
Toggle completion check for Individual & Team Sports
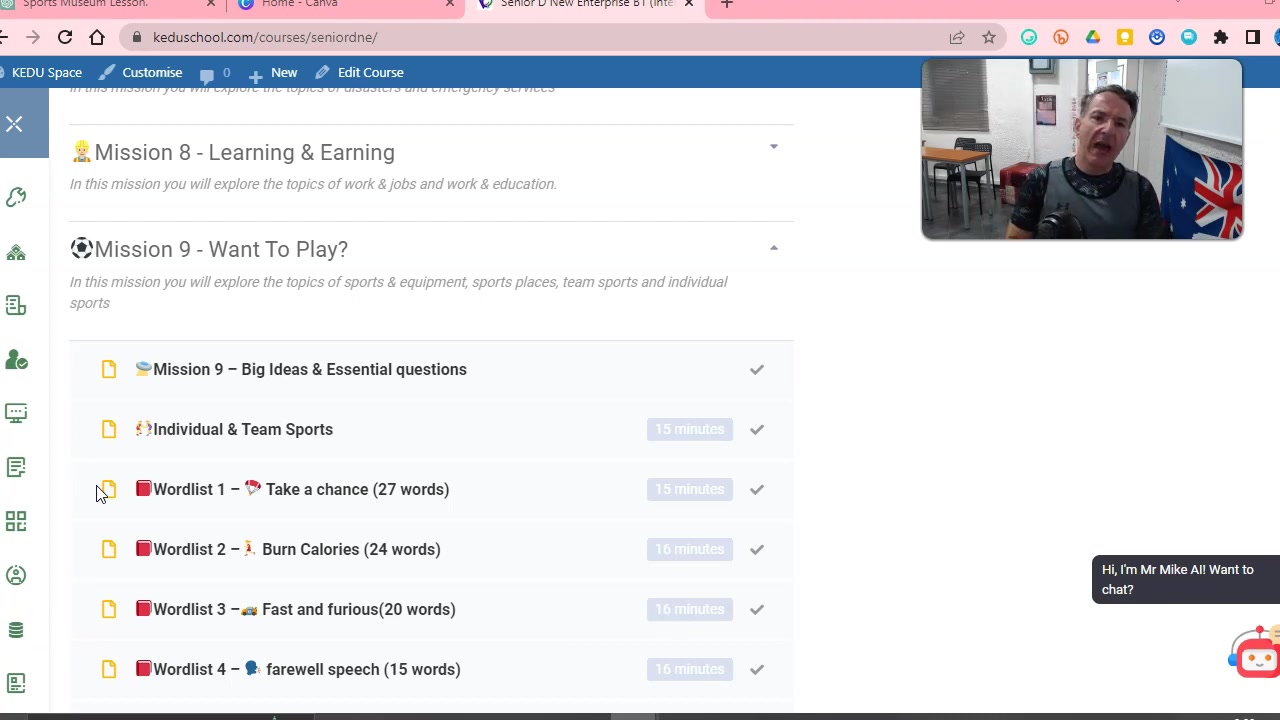(x=757, y=429)
